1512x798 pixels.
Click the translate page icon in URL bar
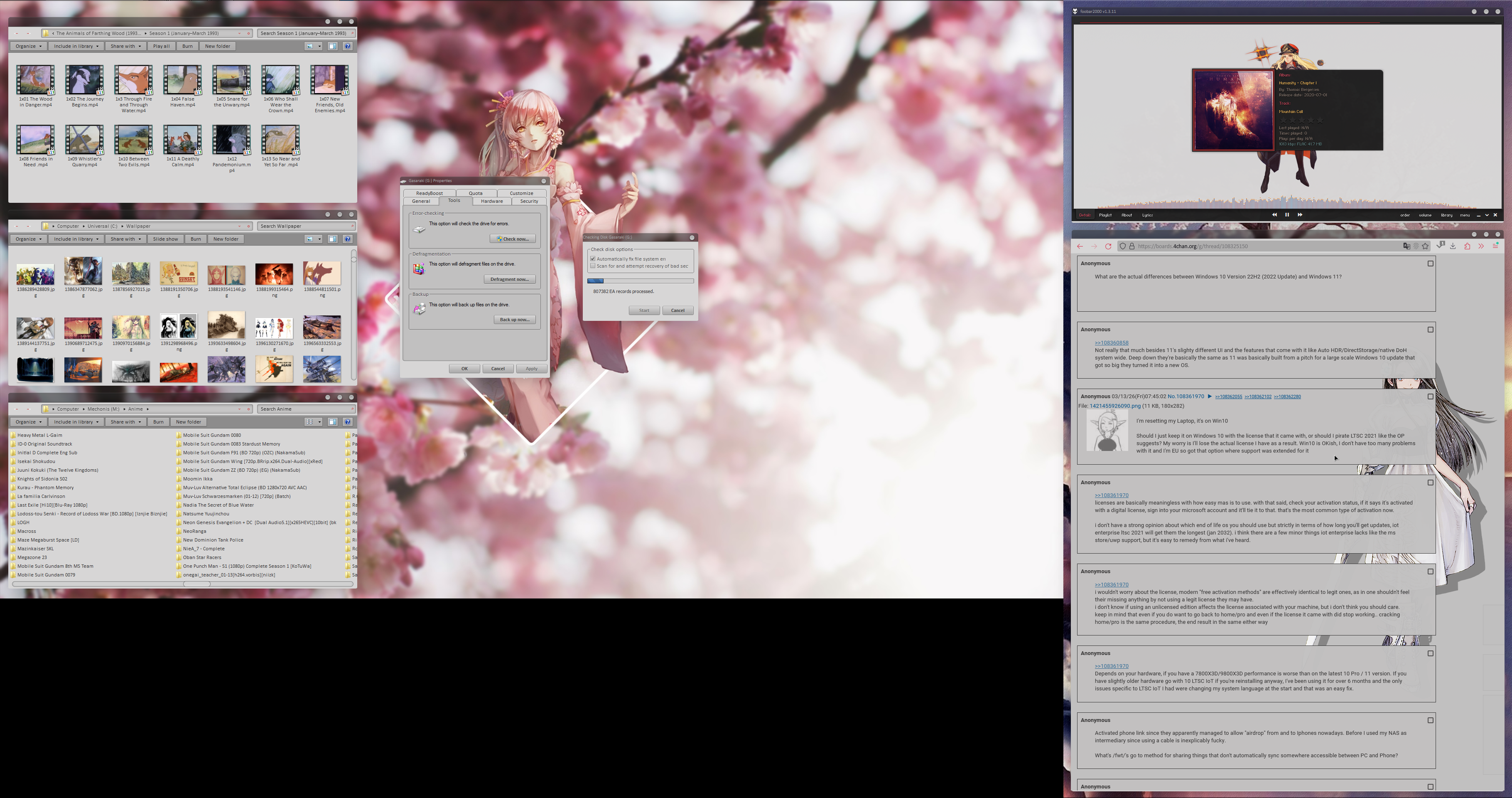click(1406, 246)
